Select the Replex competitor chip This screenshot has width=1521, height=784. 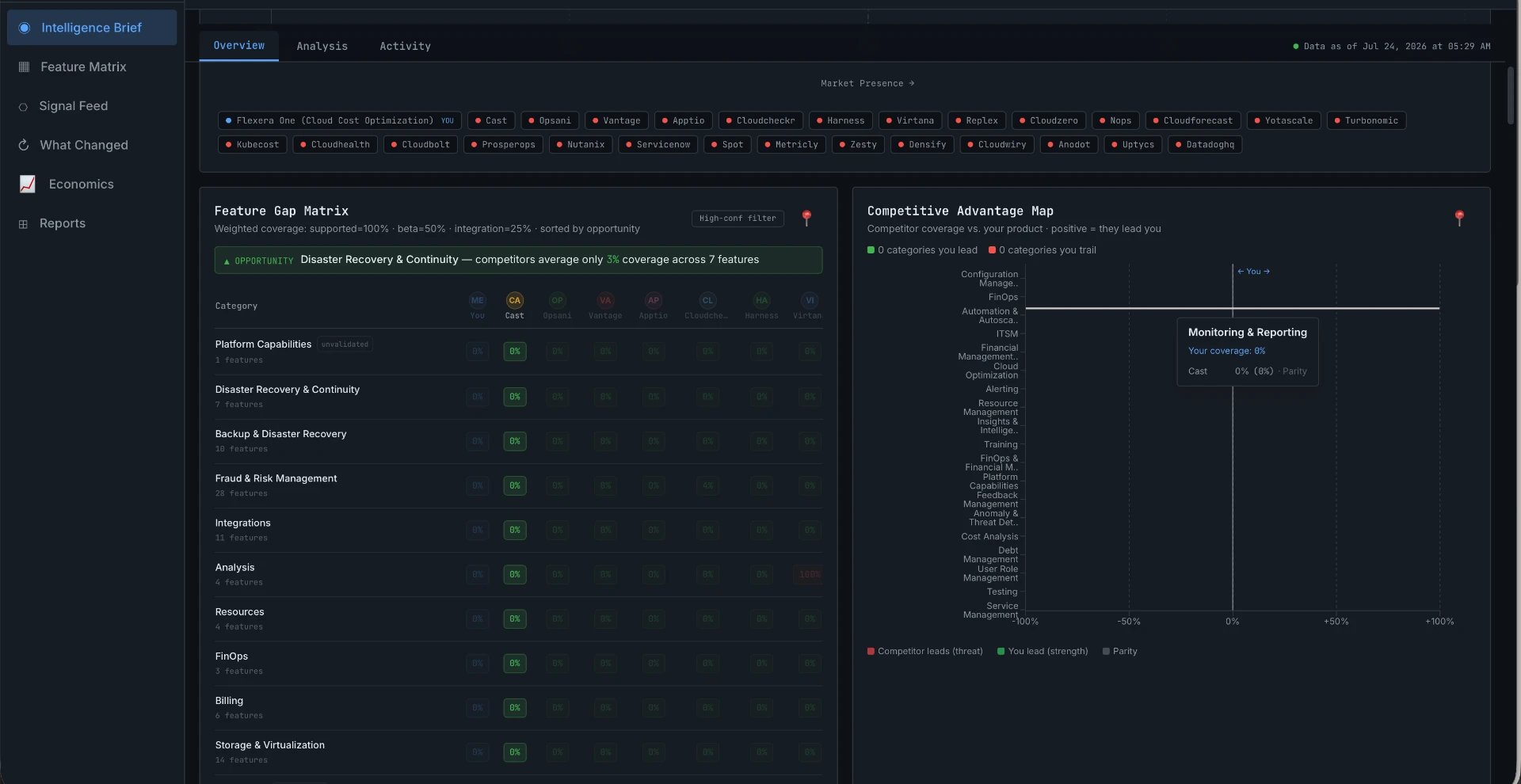[977, 120]
